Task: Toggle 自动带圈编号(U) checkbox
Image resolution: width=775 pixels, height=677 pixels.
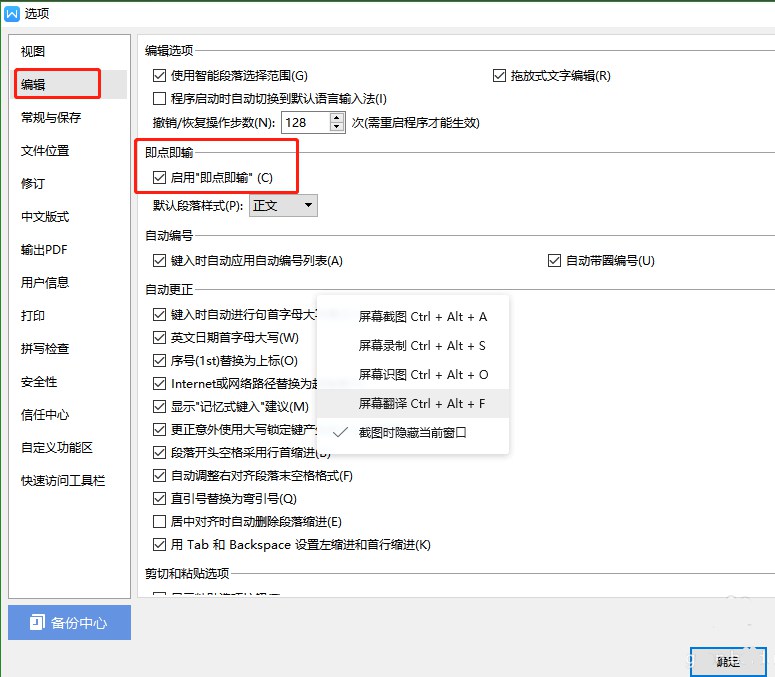Action: point(554,260)
